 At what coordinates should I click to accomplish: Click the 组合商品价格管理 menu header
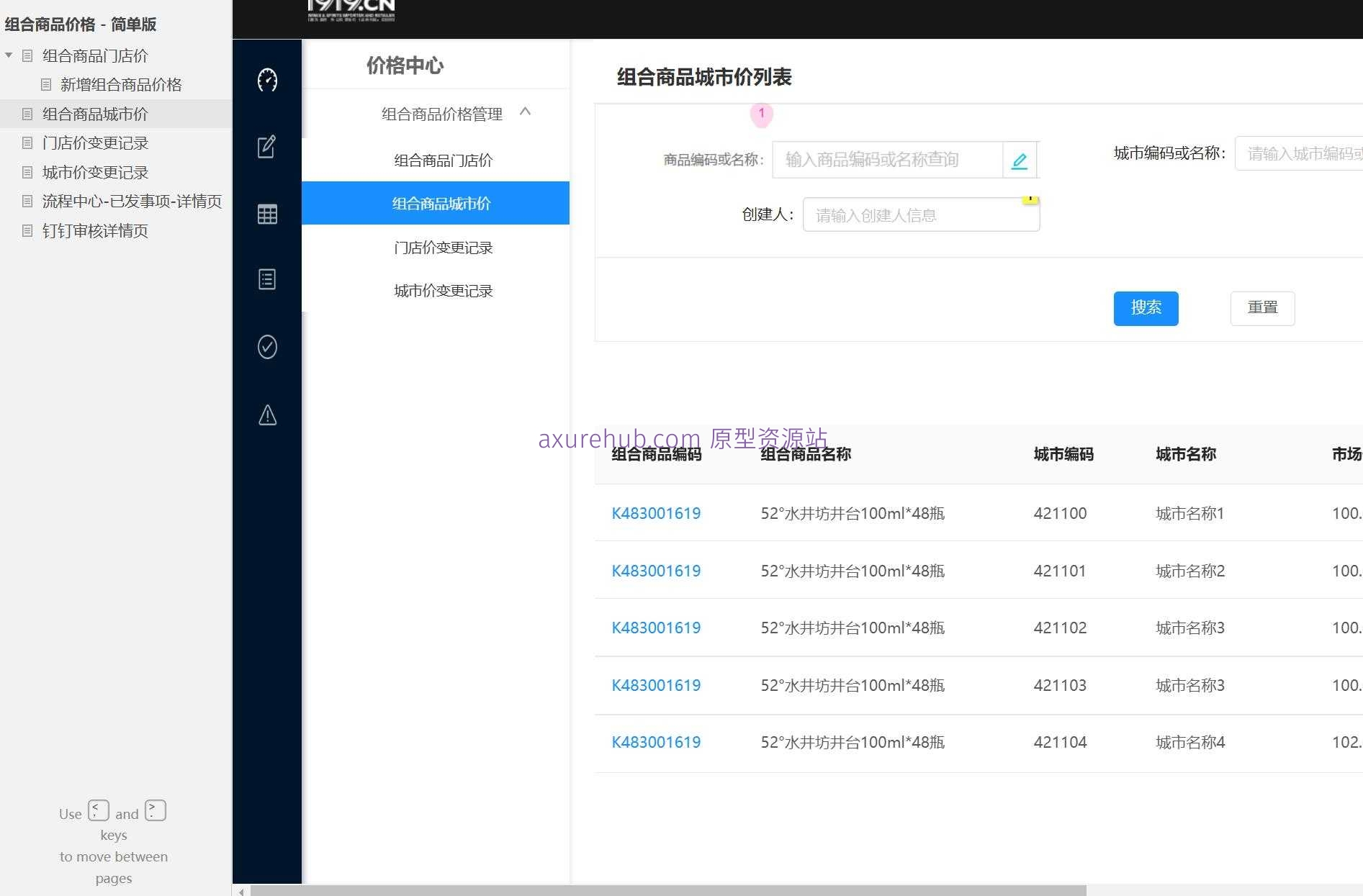(442, 114)
